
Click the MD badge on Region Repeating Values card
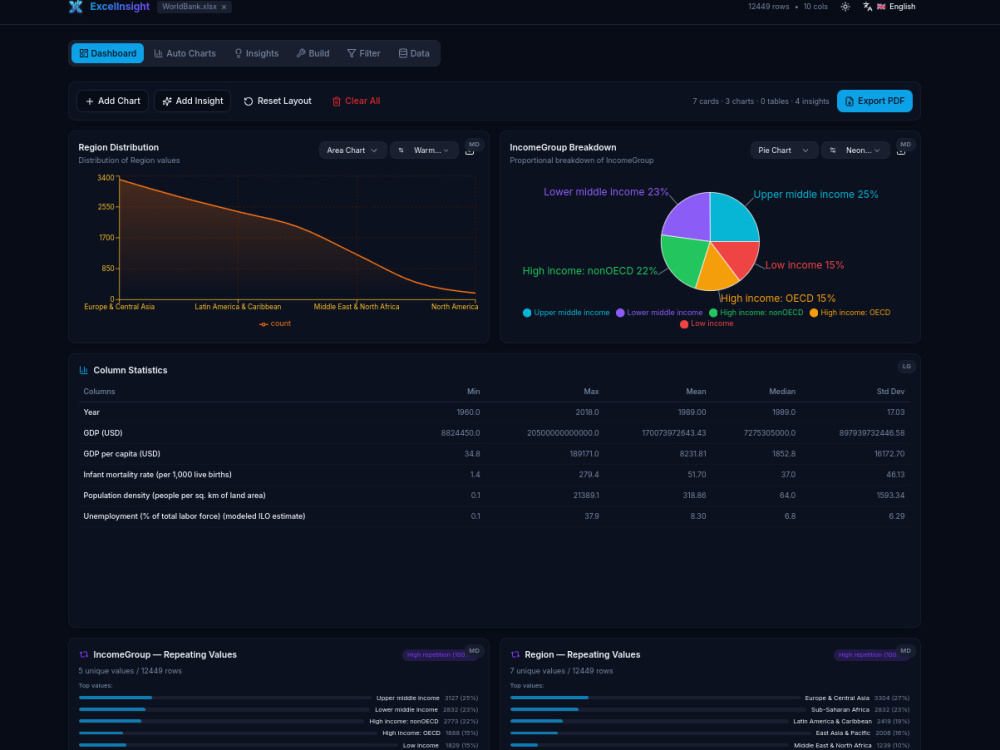coord(906,651)
